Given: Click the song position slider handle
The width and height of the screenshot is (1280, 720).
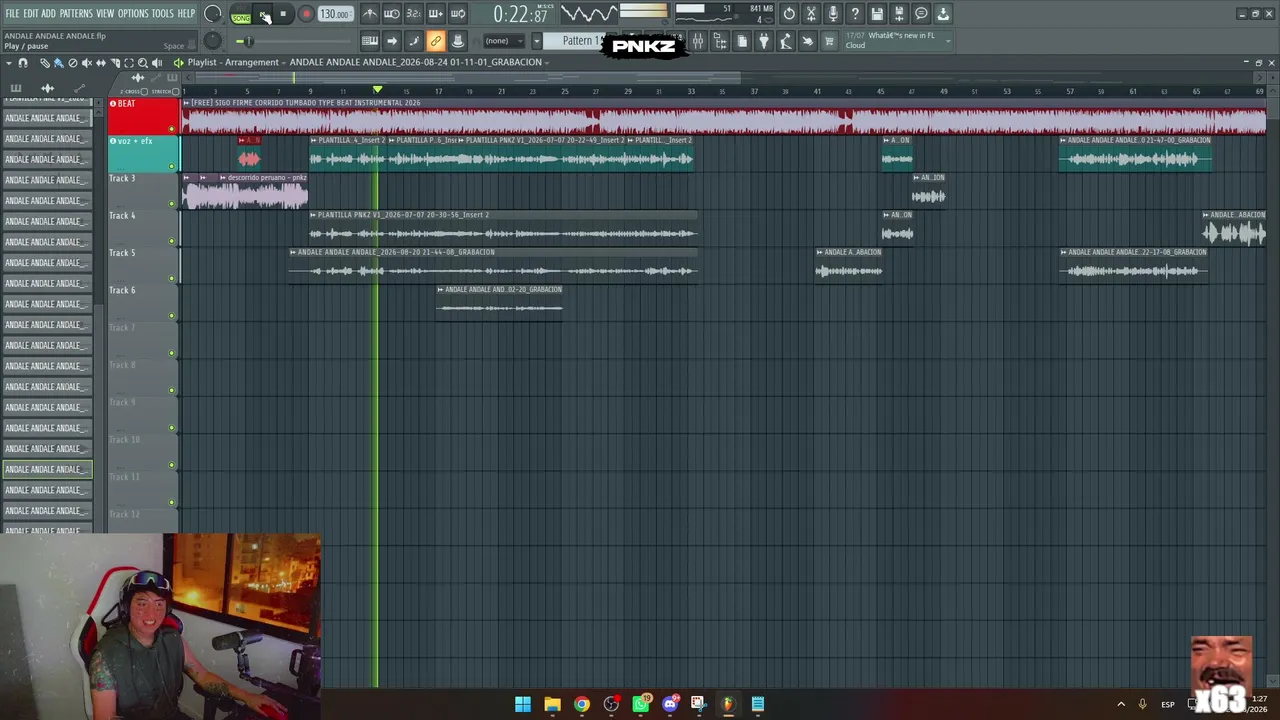Looking at the screenshot, I should coord(249,41).
